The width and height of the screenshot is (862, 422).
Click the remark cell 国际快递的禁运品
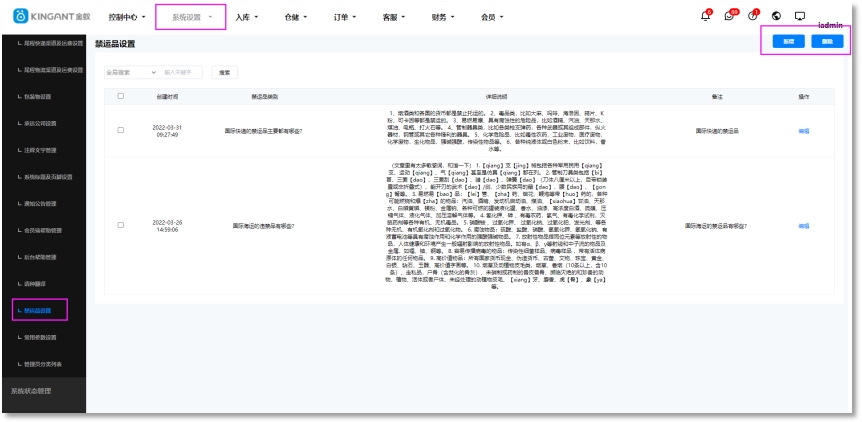717,131
